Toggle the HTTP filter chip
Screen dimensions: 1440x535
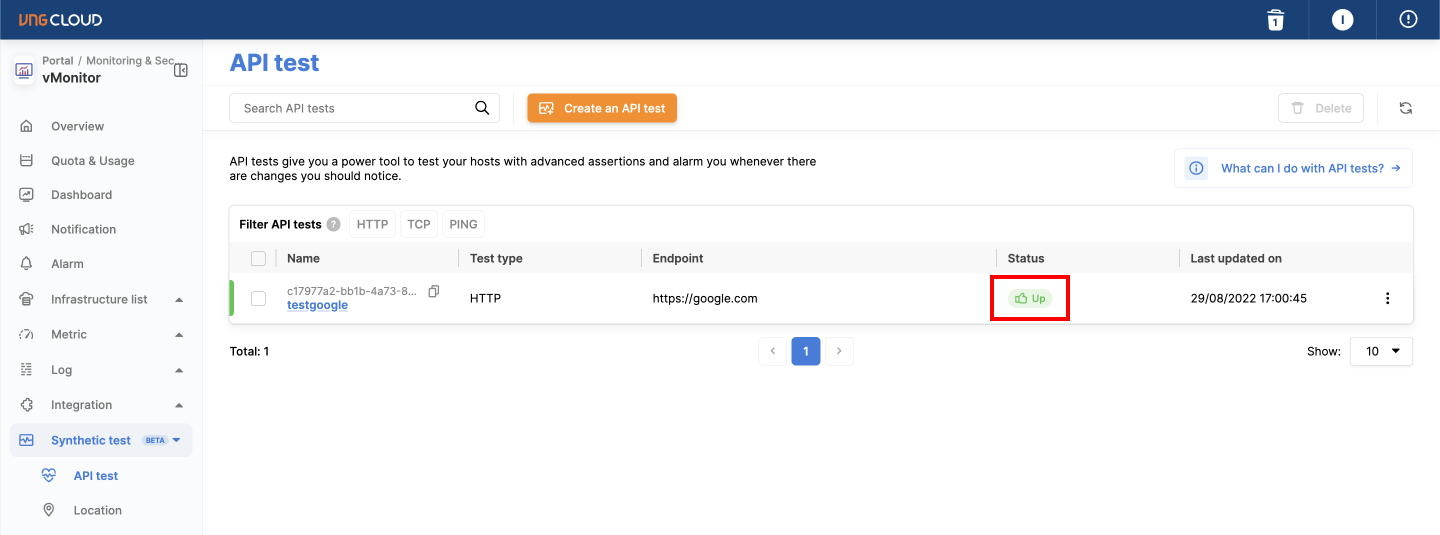tap(372, 224)
